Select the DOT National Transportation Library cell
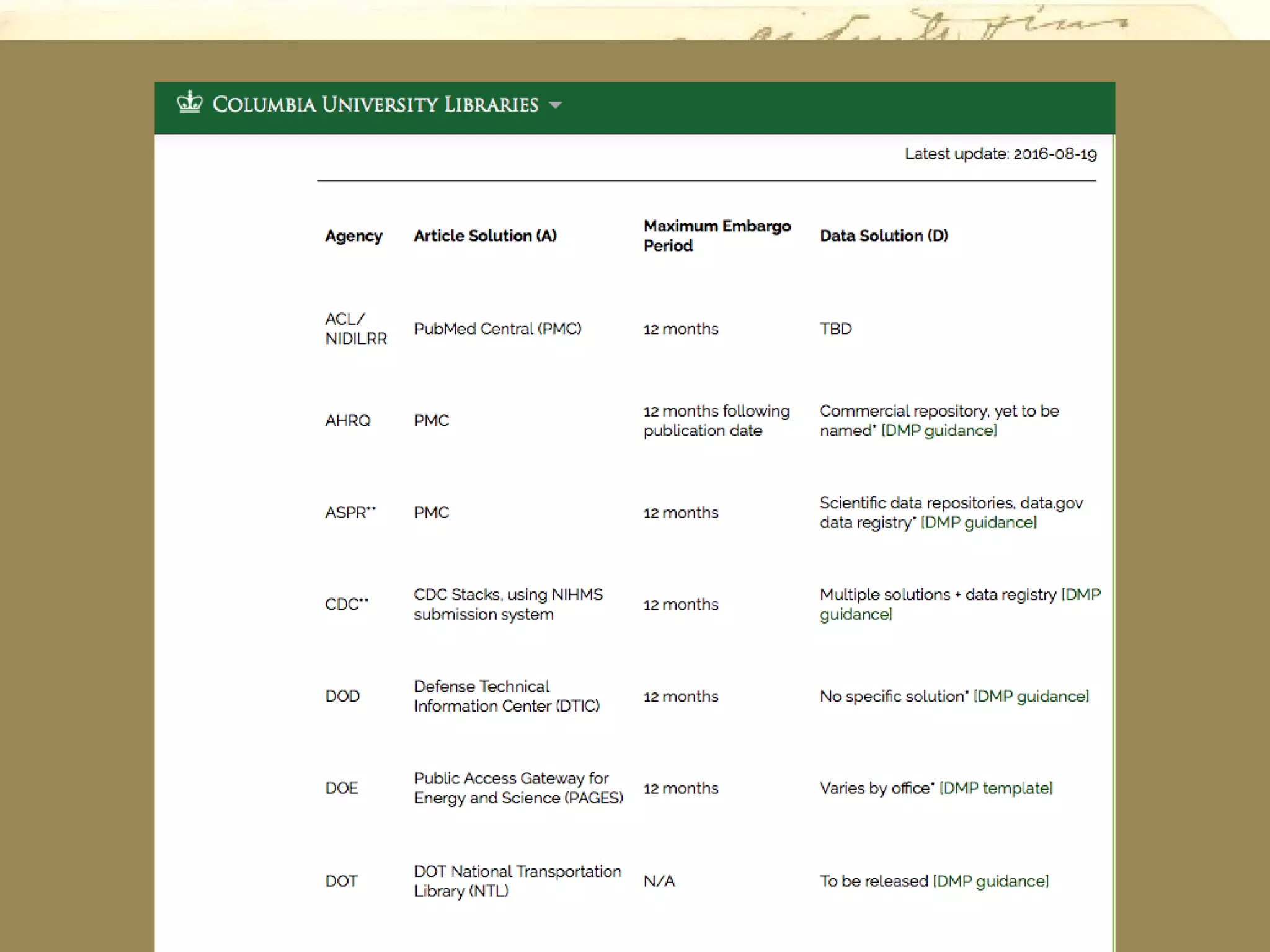Screen dimensions: 1270x952 [517, 881]
